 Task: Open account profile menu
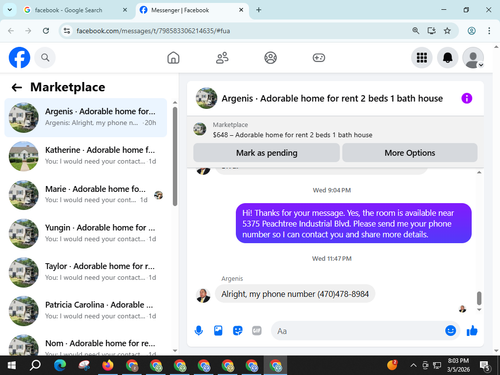pyautogui.click(x=473, y=58)
